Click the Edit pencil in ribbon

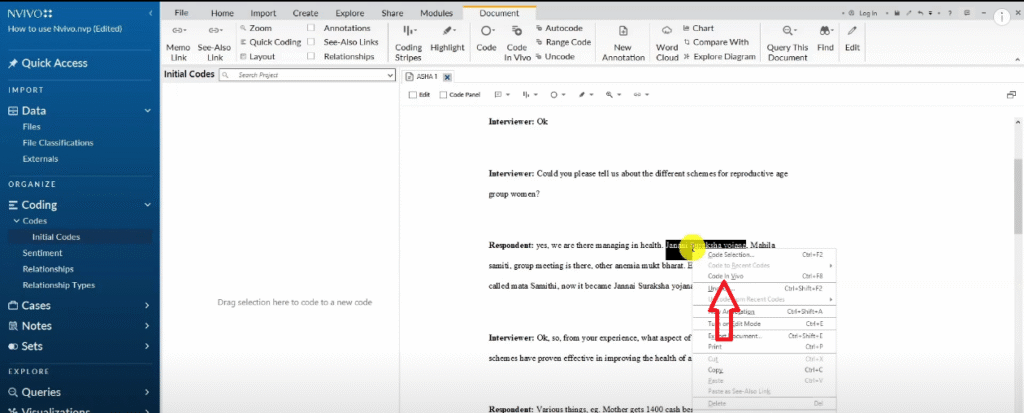pyautogui.click(x=852, y=39)
